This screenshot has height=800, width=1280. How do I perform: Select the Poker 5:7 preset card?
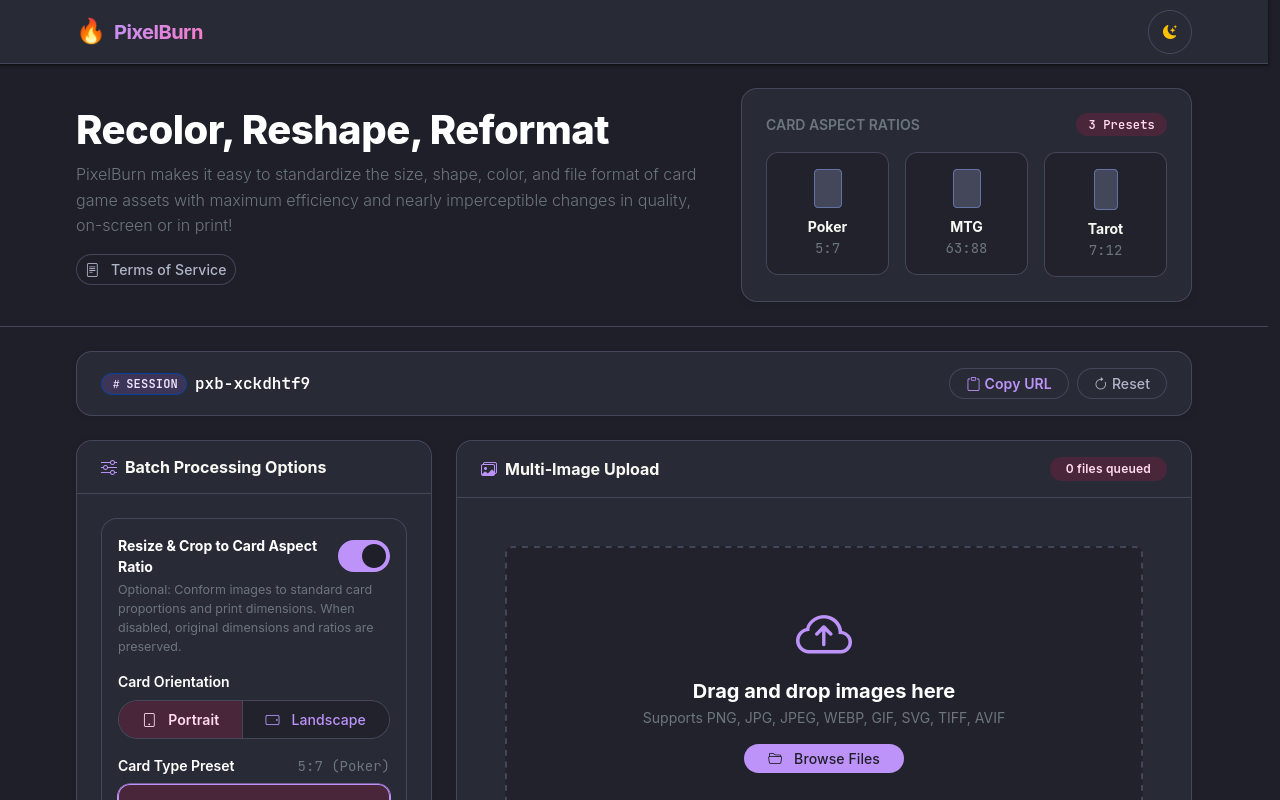click(827, 213)
